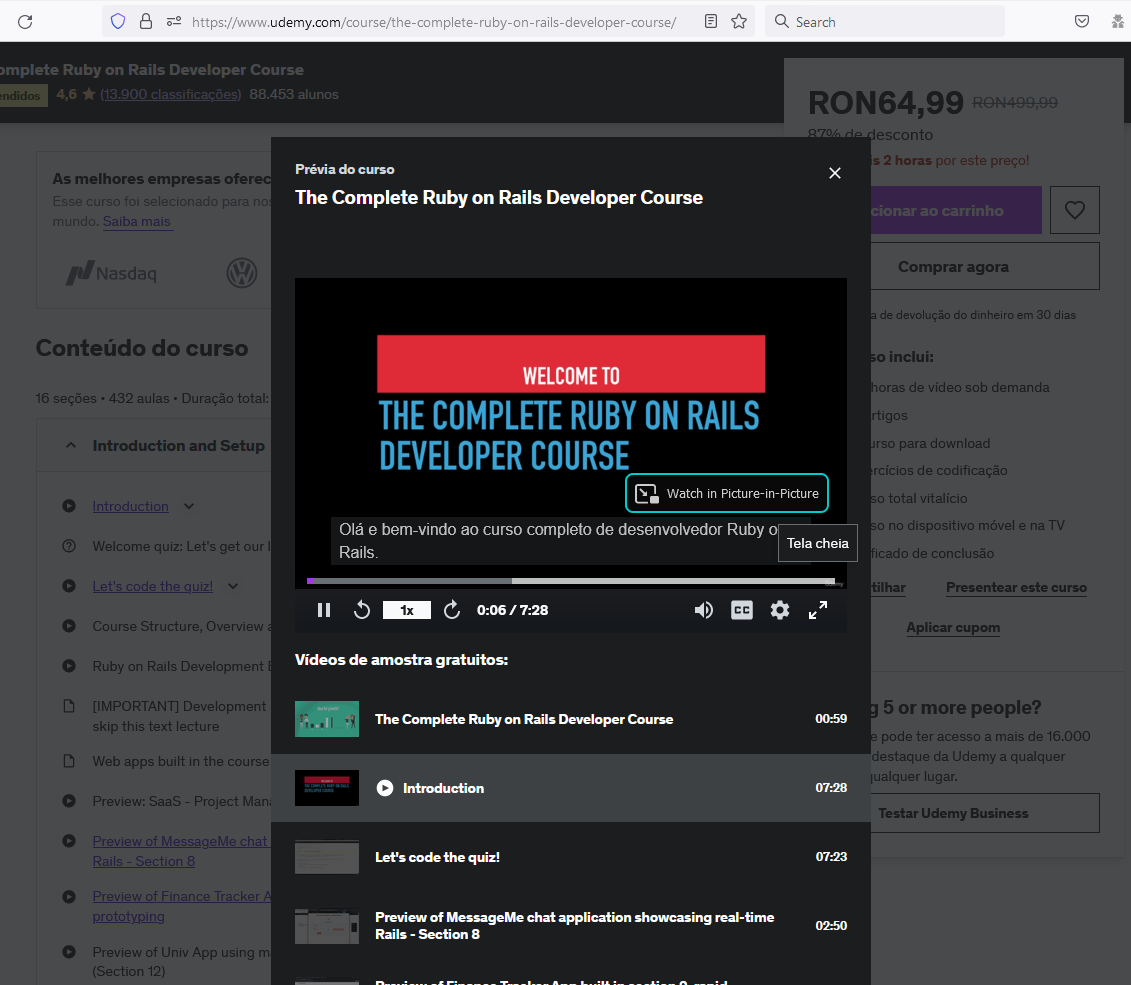Pause the video playback
Screen dimensions: 1131x985
click(x=324, y=610)
